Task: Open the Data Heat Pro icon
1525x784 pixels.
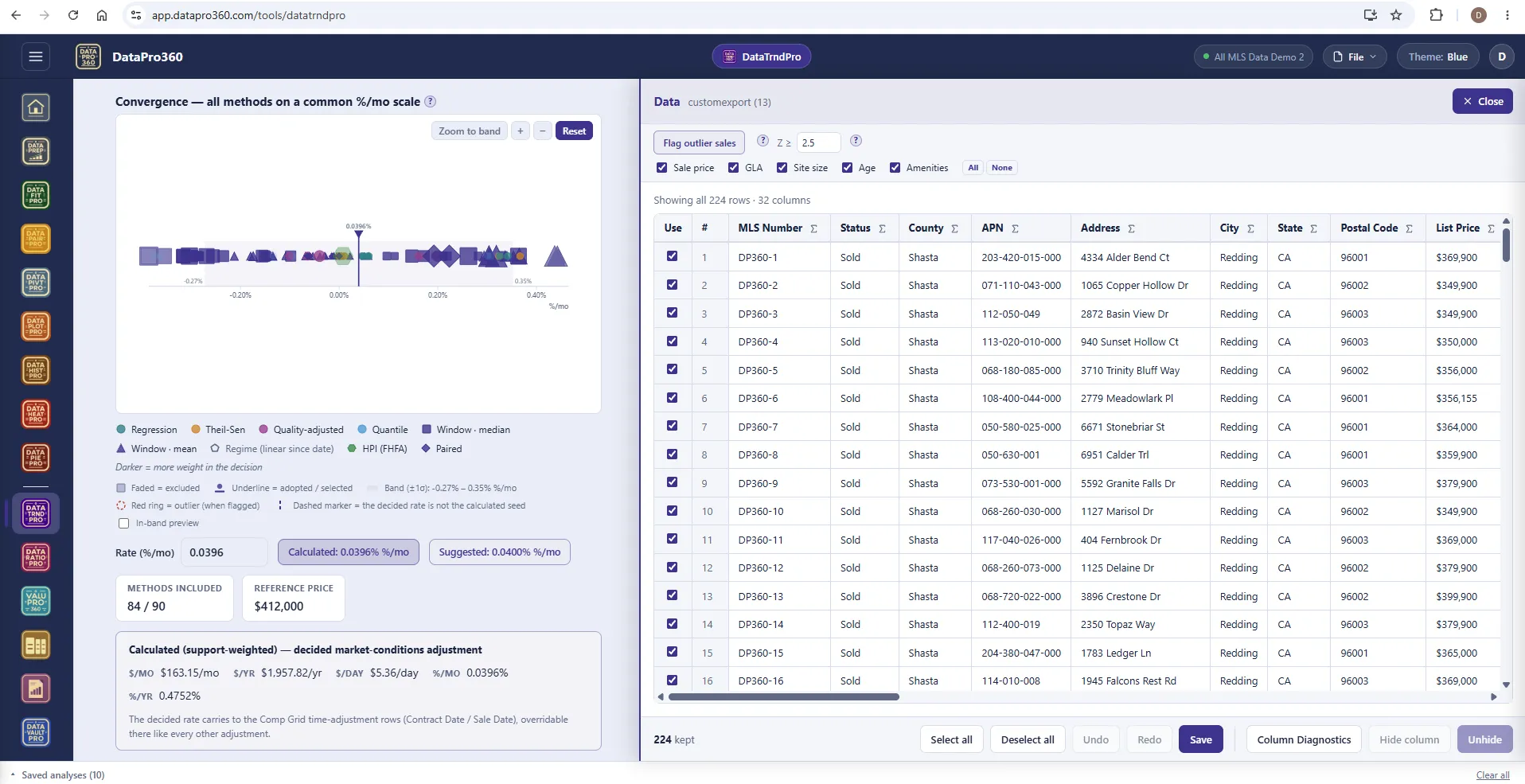Action: [x=36, y=414]
